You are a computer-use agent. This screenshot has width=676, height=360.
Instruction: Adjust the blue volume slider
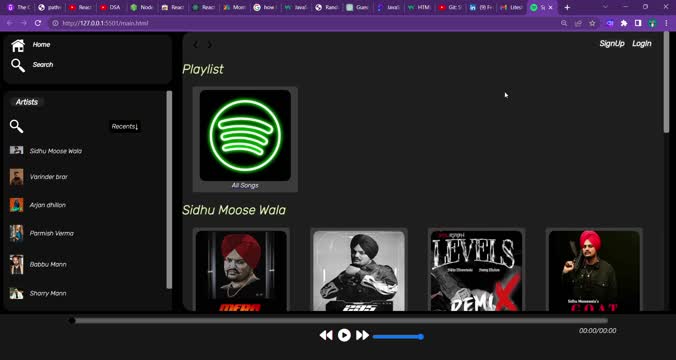coord(398,336)
